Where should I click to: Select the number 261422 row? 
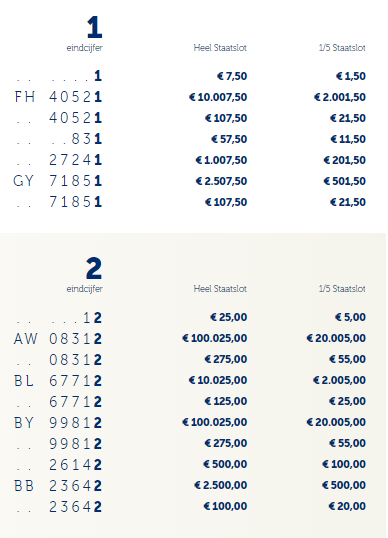coord(192,464)
